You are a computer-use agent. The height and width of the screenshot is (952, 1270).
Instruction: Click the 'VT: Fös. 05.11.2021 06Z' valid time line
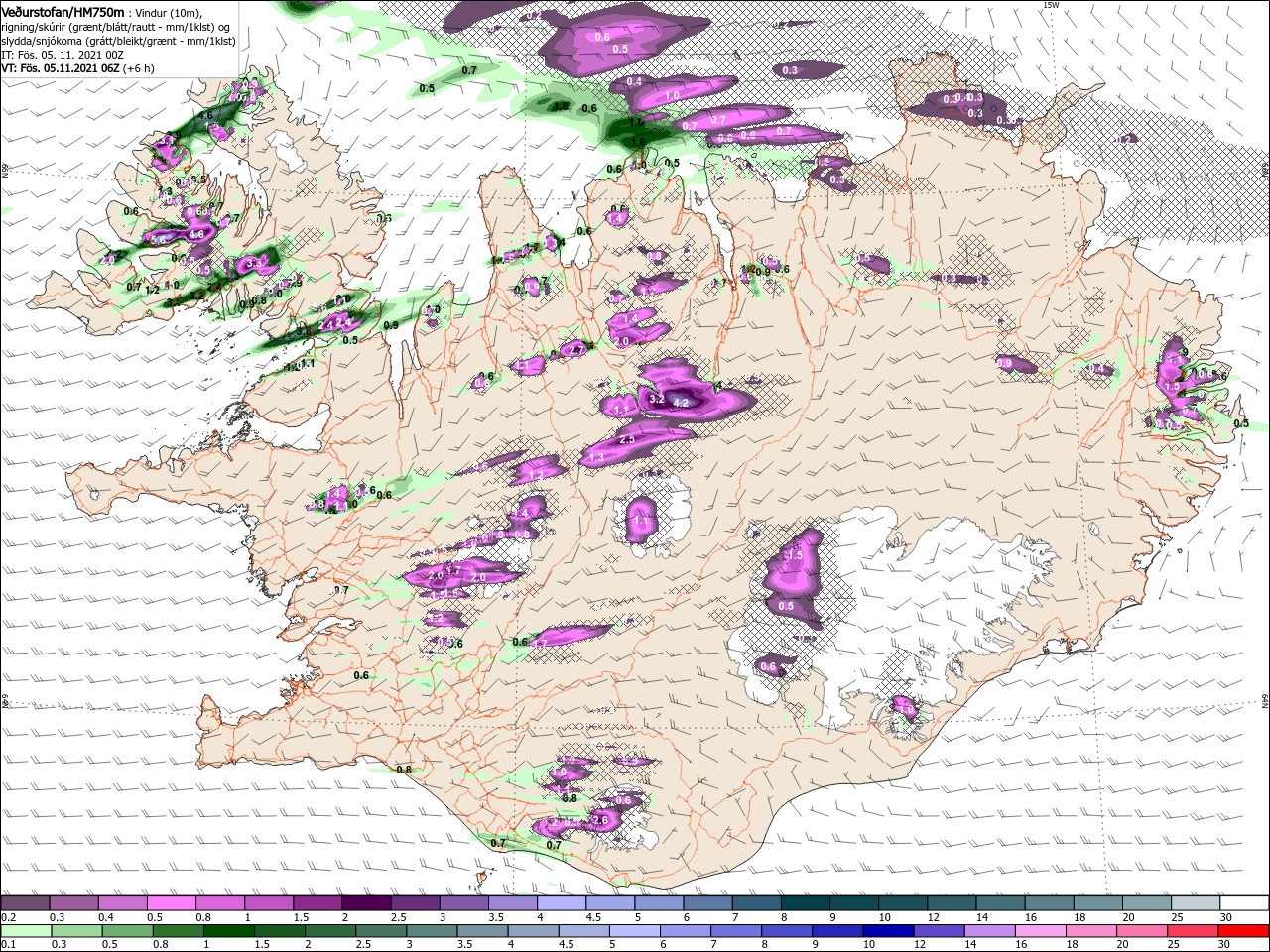[x=61, y=68]
